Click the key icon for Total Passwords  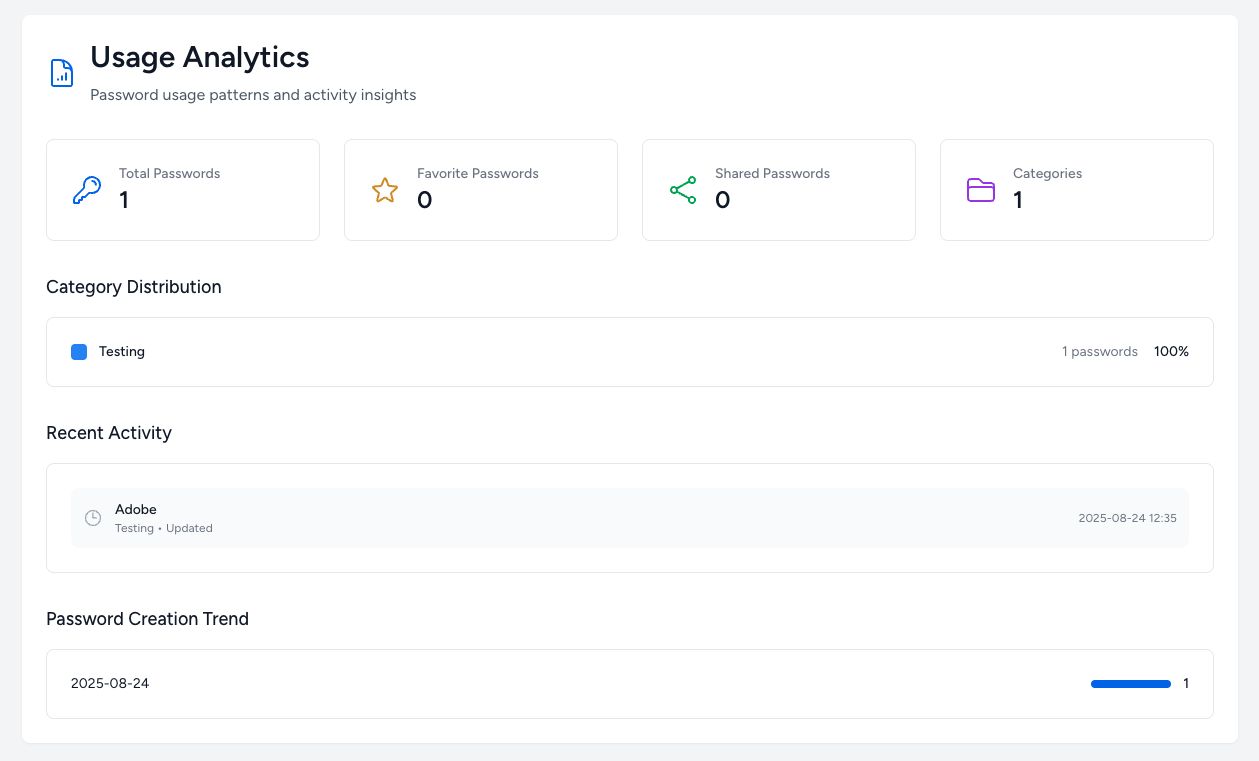[87, 190]
